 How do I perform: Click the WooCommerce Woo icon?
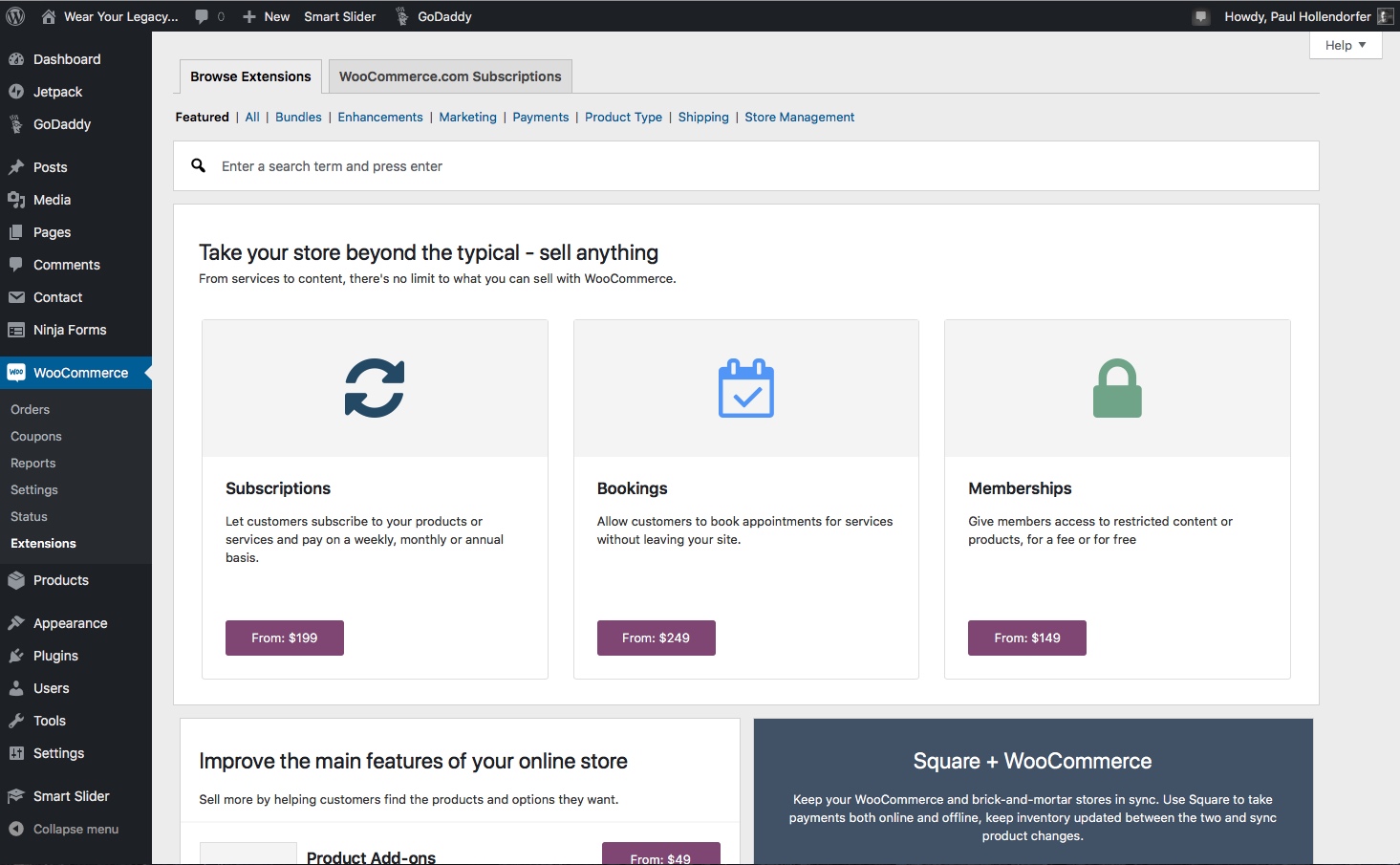pos(16,373)
